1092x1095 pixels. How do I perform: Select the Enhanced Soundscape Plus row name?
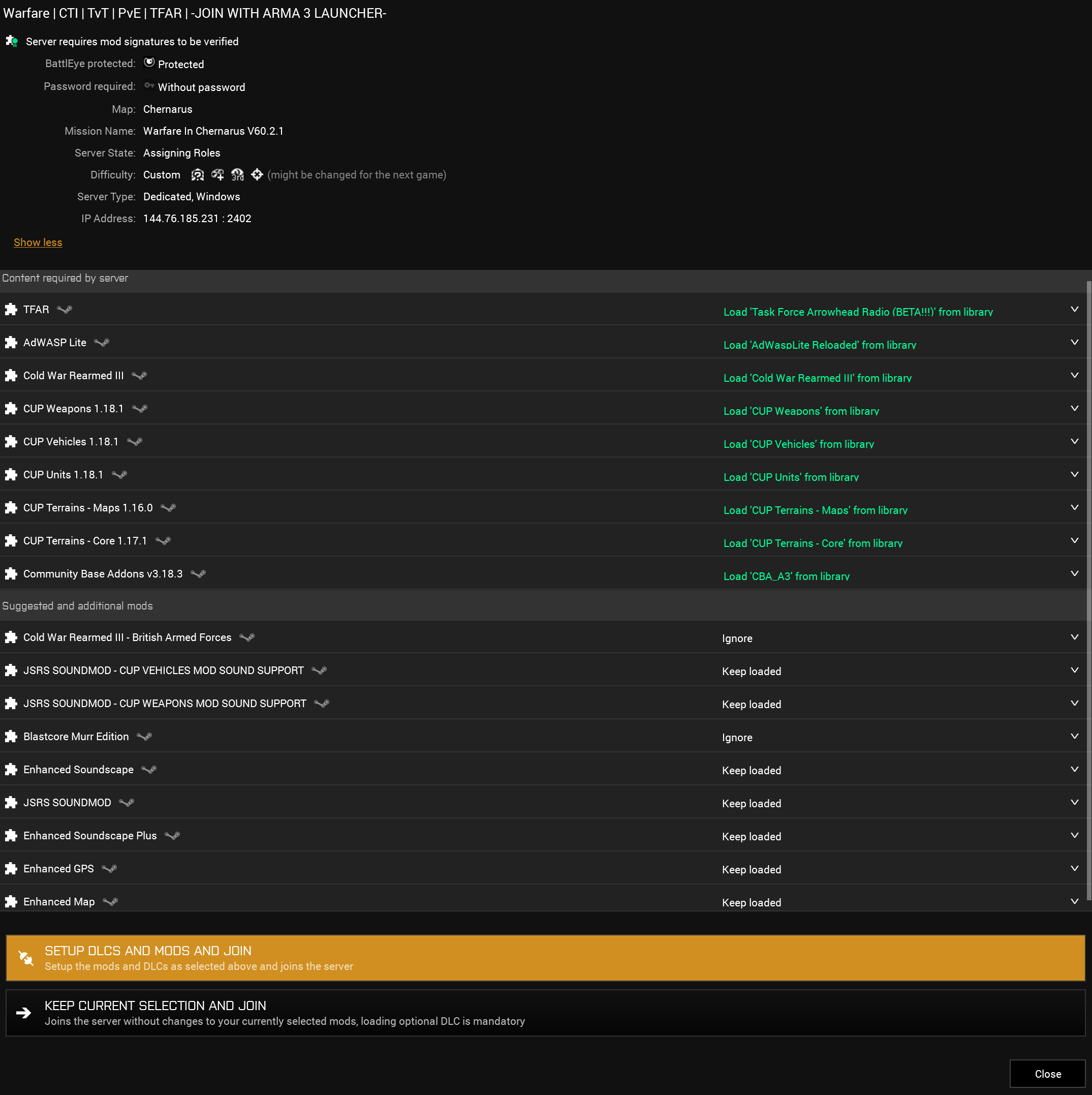pyautogui.click(x=90, y=835)
